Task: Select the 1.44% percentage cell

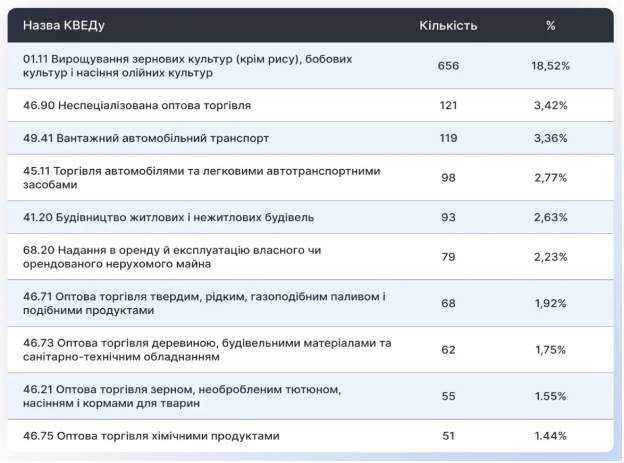Action: pos(550,436)
